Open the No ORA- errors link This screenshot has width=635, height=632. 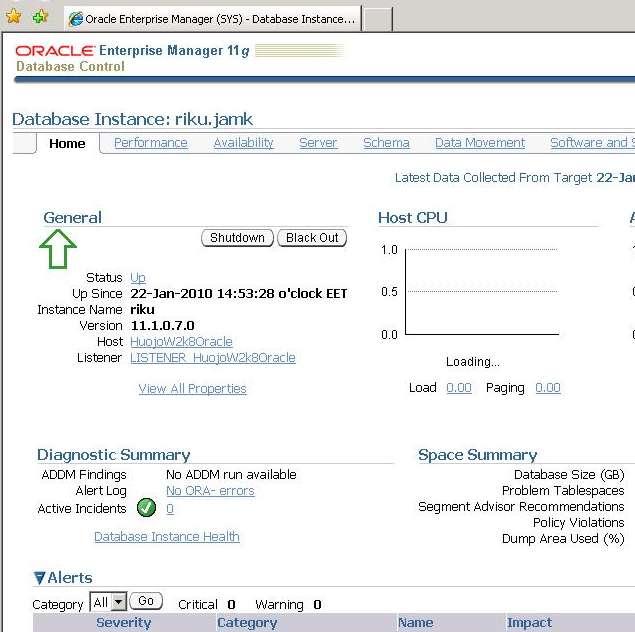(x=210, y=491)
